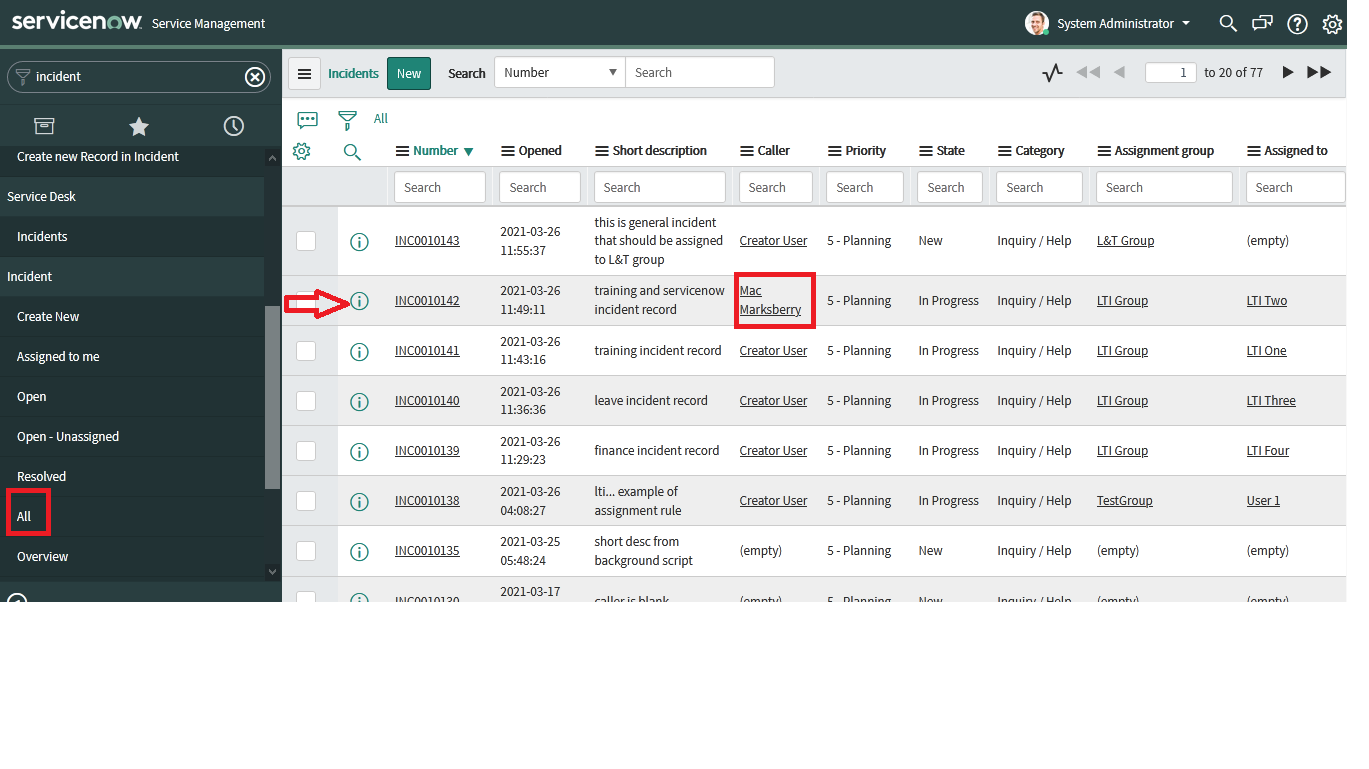Open the Incidents list context menu

304,73
